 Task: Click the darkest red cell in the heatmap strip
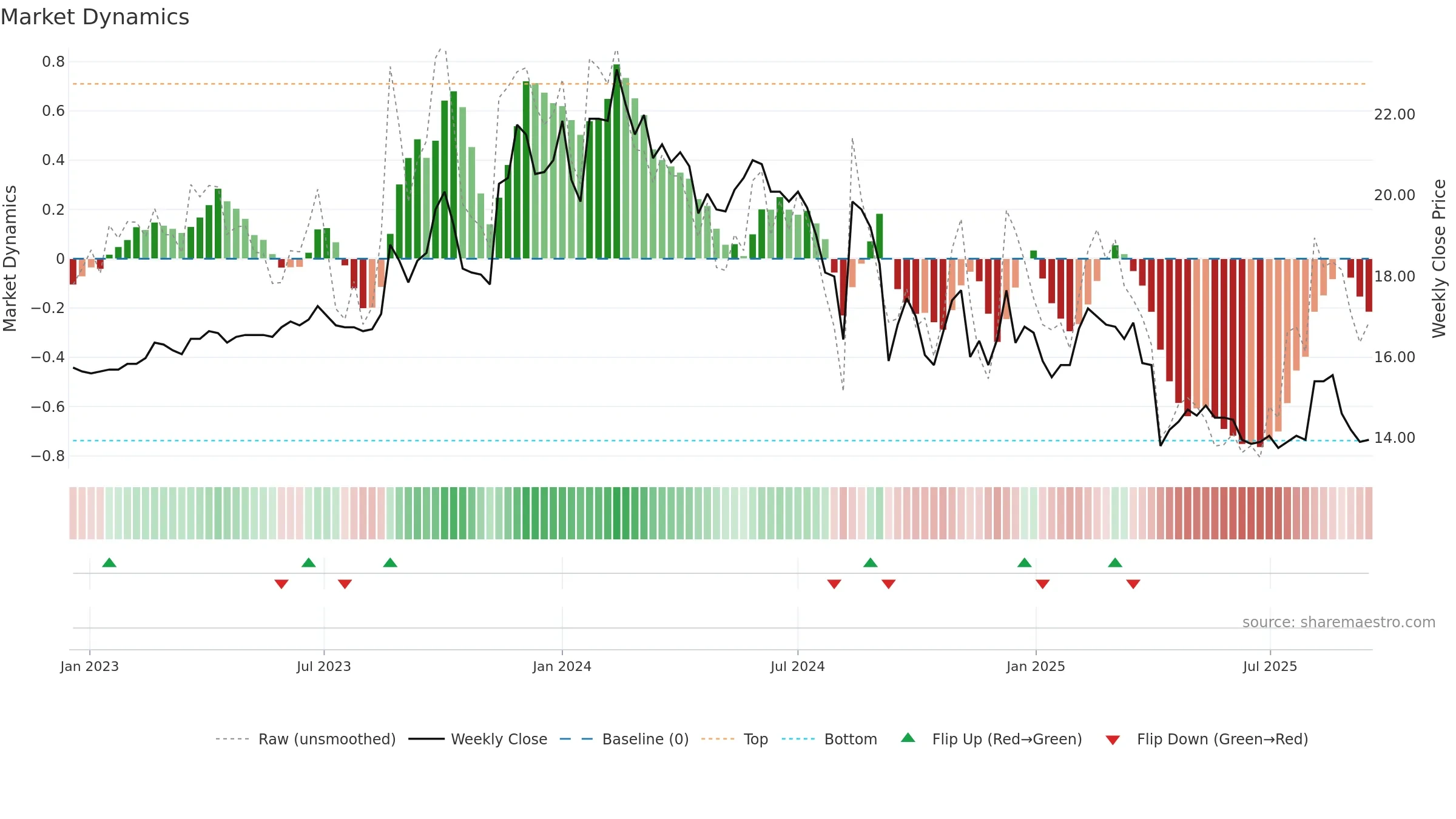click(x=1260, y=513)
